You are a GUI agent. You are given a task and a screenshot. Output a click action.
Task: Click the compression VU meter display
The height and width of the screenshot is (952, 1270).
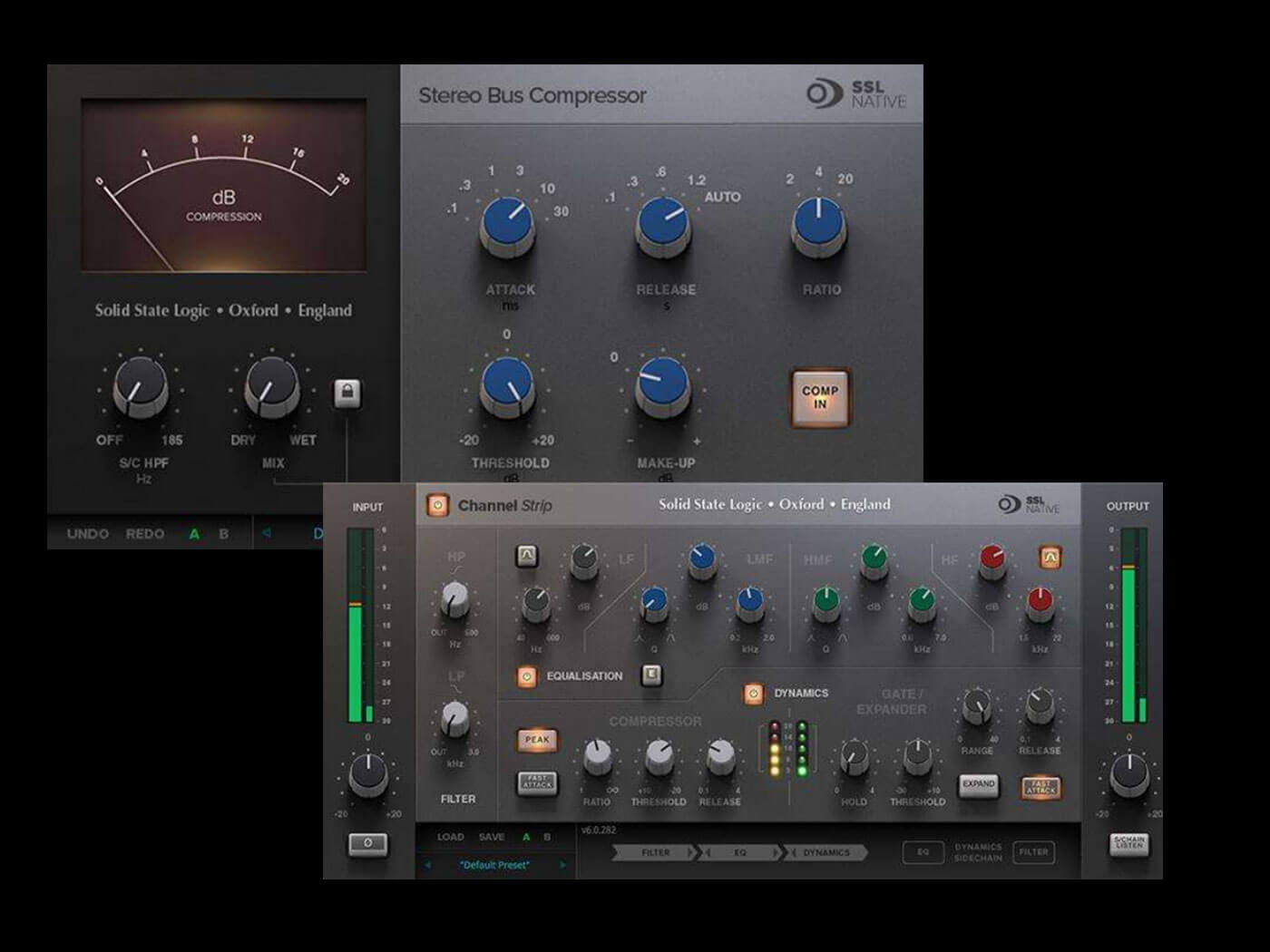click(224, 185)
